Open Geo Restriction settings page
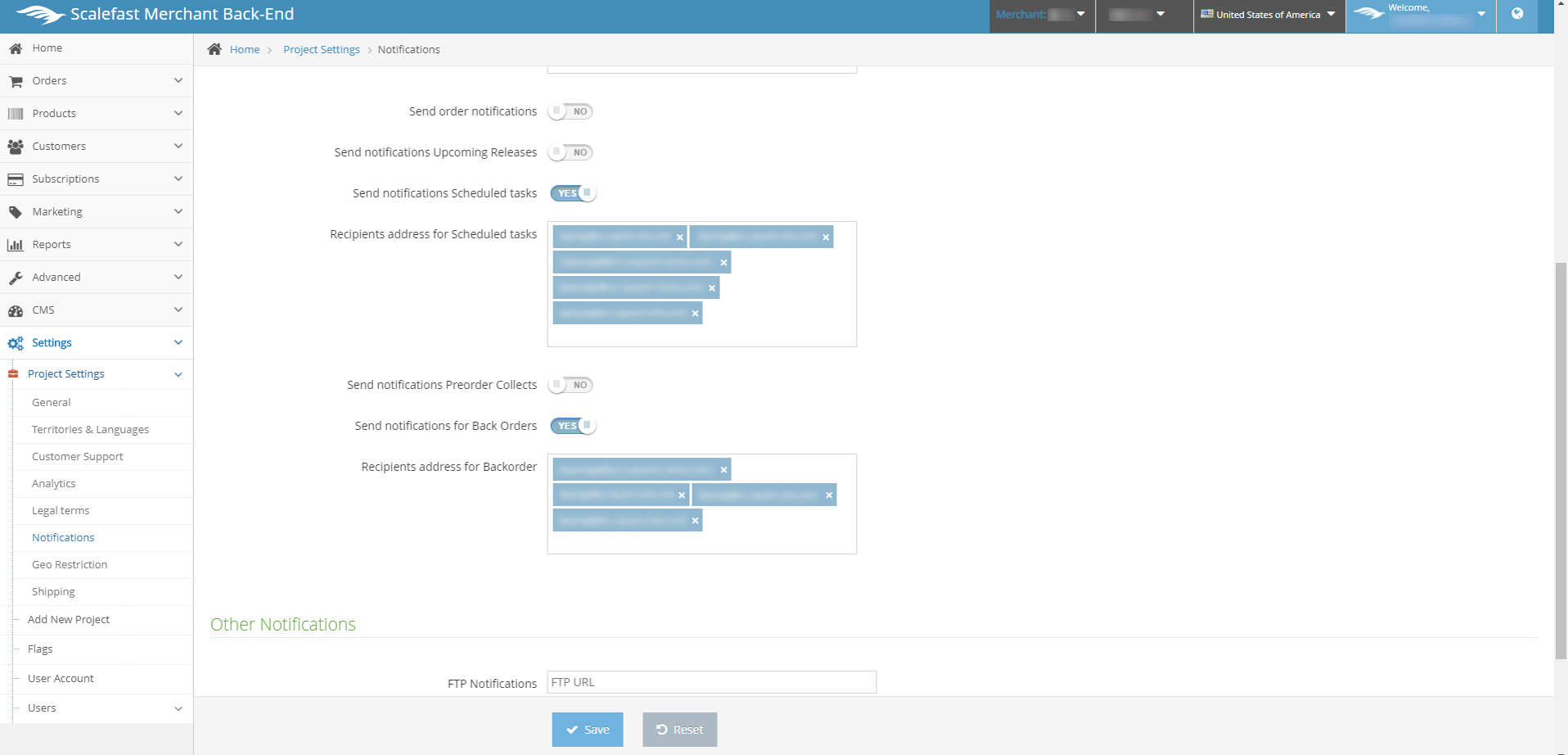 (70, 564)
